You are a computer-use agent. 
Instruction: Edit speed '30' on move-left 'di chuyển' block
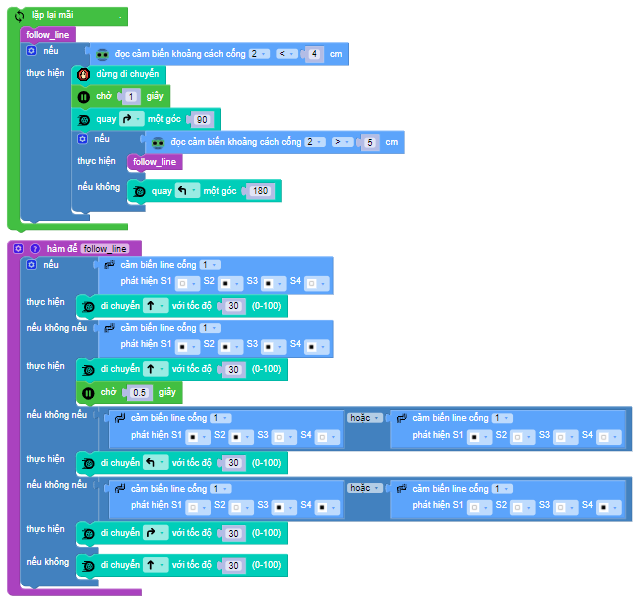tap(233, 463)
